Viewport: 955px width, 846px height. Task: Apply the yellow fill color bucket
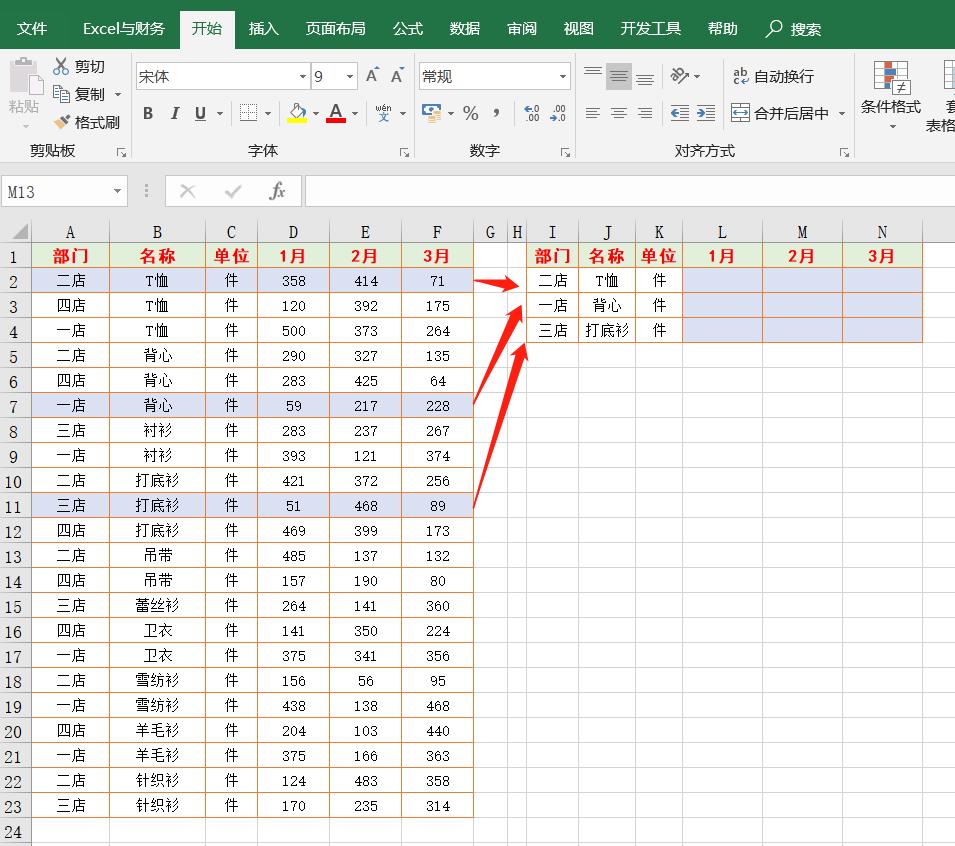[297, 113]
